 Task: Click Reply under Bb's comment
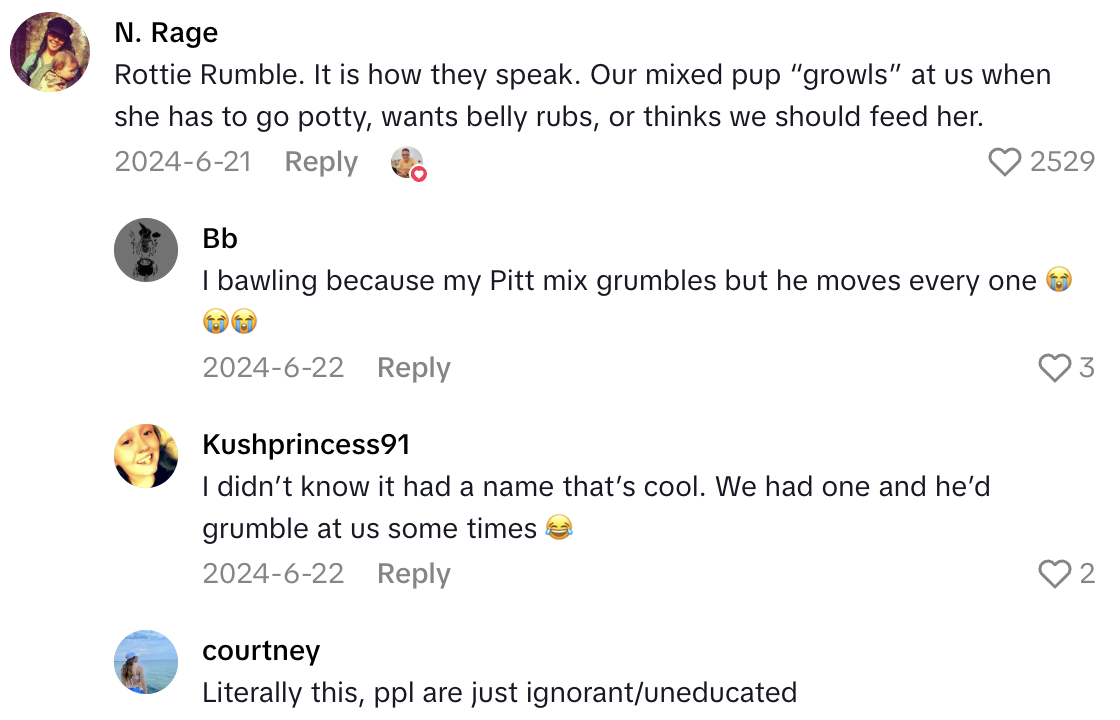point(413,368)
